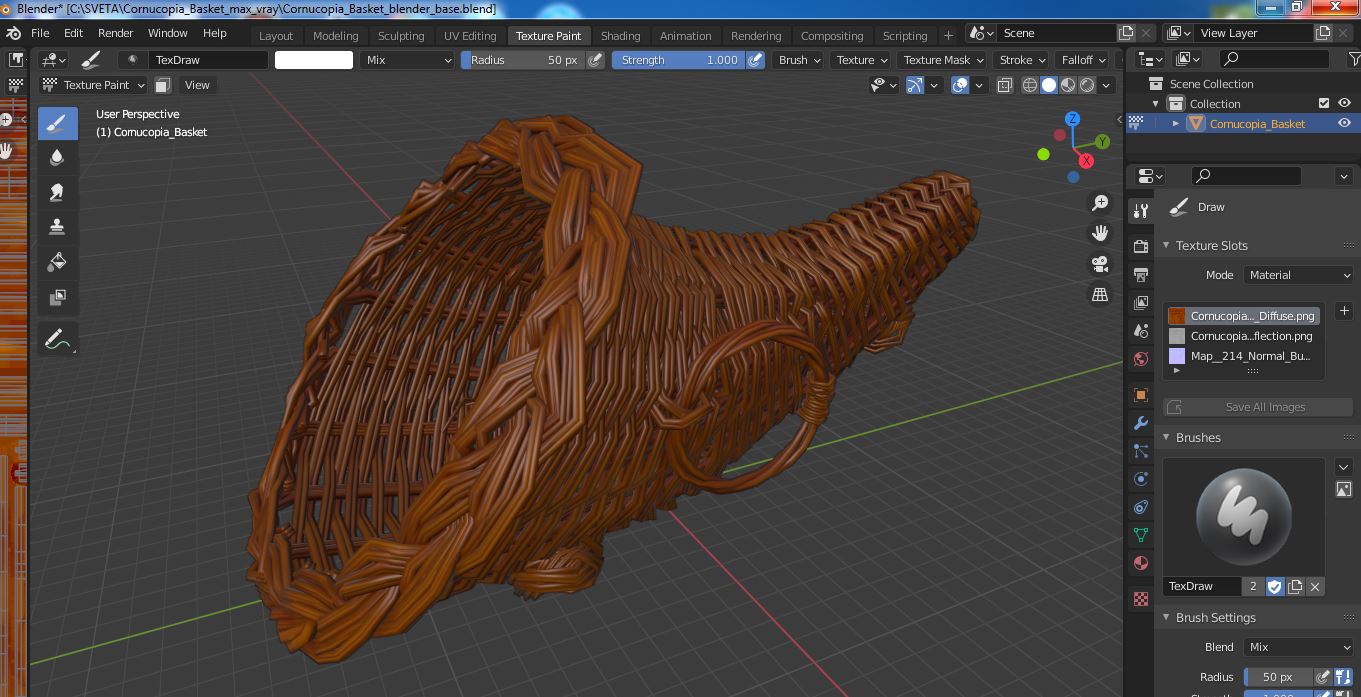Open the header blend mode Mix dropdown
The width and height of the screenshot is (1361, 697).
(408, 60)
